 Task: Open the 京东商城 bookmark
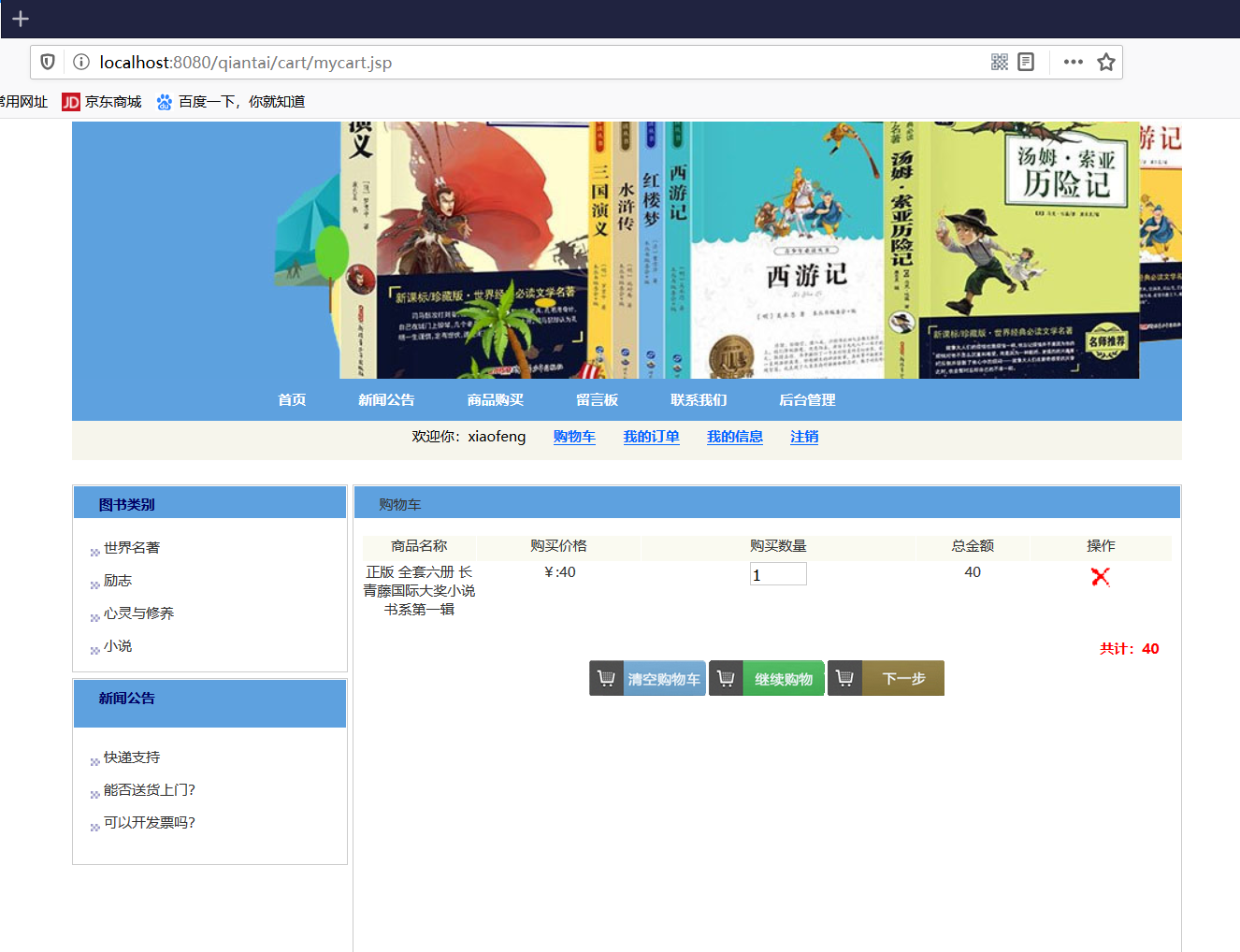[x=102, y=102]
